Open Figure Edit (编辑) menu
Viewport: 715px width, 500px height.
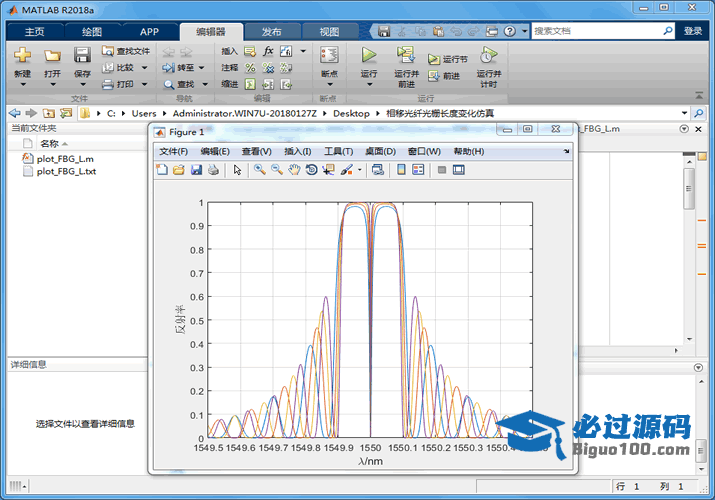pyautogui.click(x=215, y=151)
